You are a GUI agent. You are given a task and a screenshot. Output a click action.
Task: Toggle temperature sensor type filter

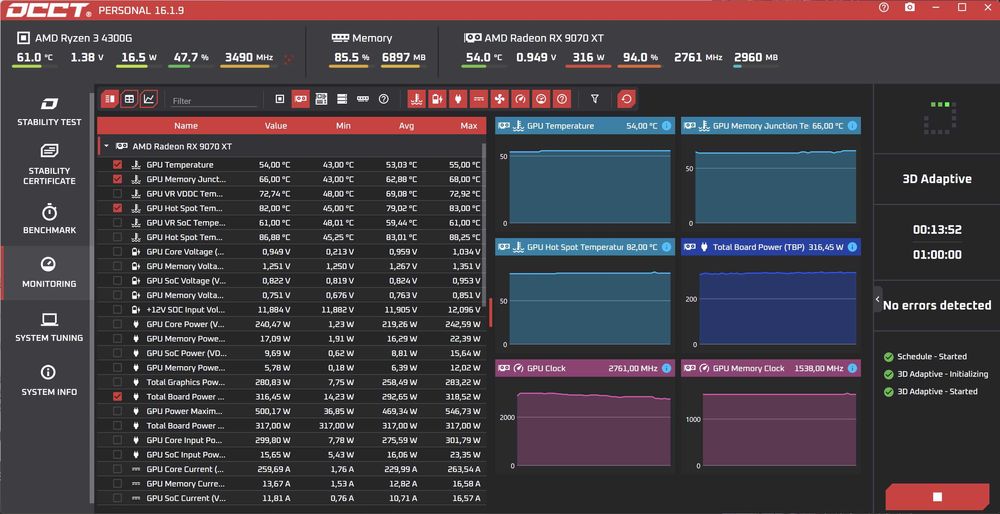tap(416, 99)
